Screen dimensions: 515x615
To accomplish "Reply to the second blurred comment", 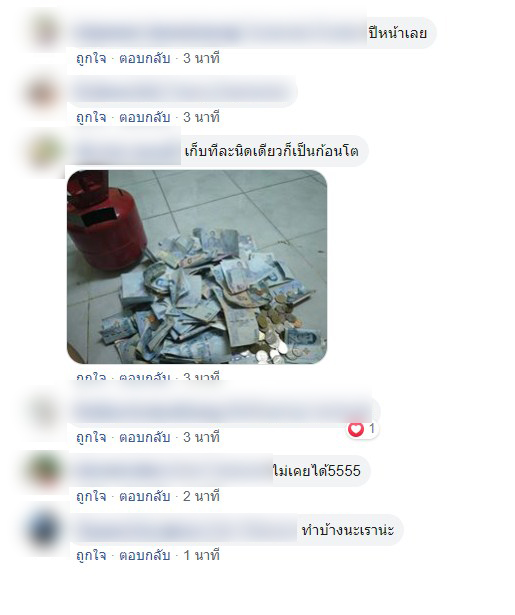I will click(x=144, y=117).
